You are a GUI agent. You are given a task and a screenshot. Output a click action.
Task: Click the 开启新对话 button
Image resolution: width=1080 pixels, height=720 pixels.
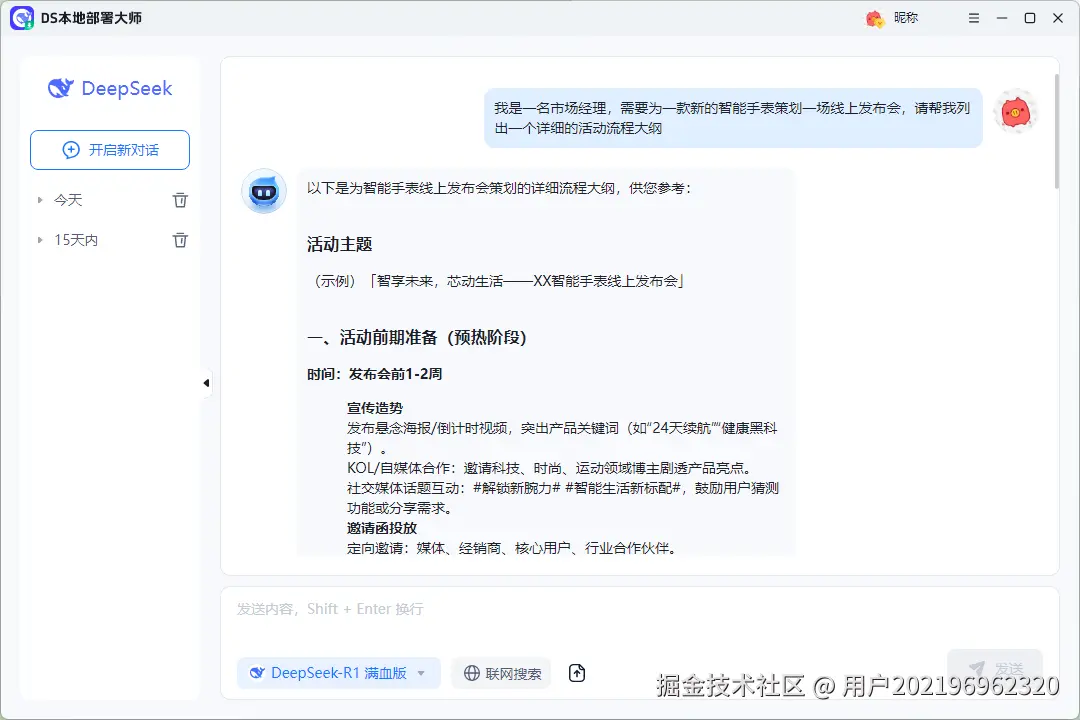[109, 149]
